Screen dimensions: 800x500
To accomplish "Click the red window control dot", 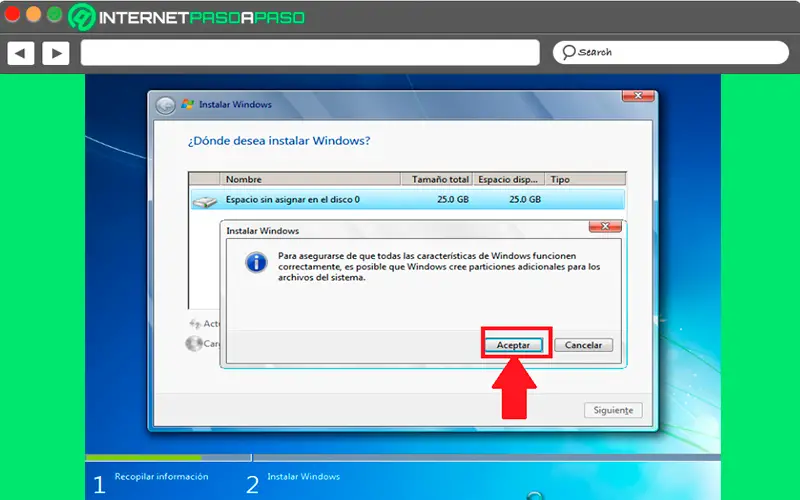I will (x=12, y=14).
